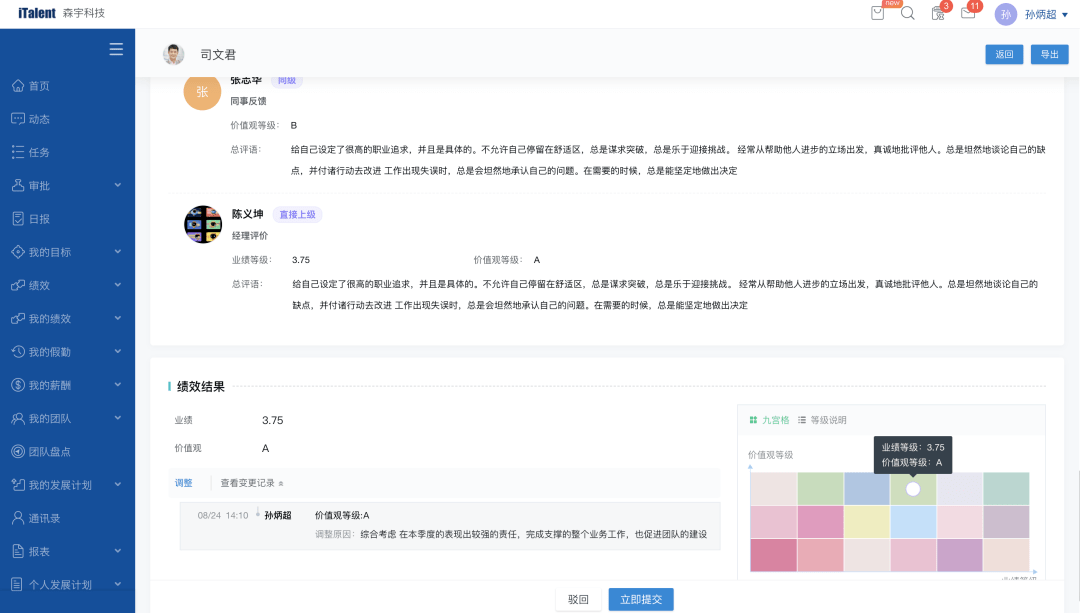Collapse the 查看变更记录 change log
This screenshot has height=613, width=1080.
[252, 484]
